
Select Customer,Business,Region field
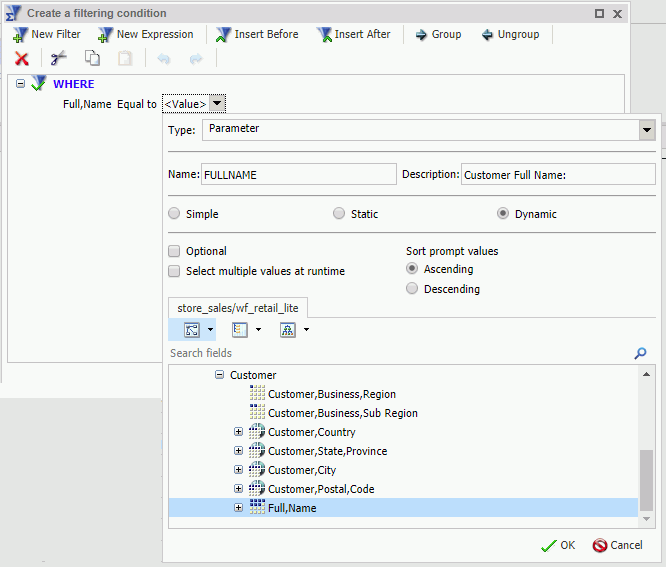(x=331, y=394)
